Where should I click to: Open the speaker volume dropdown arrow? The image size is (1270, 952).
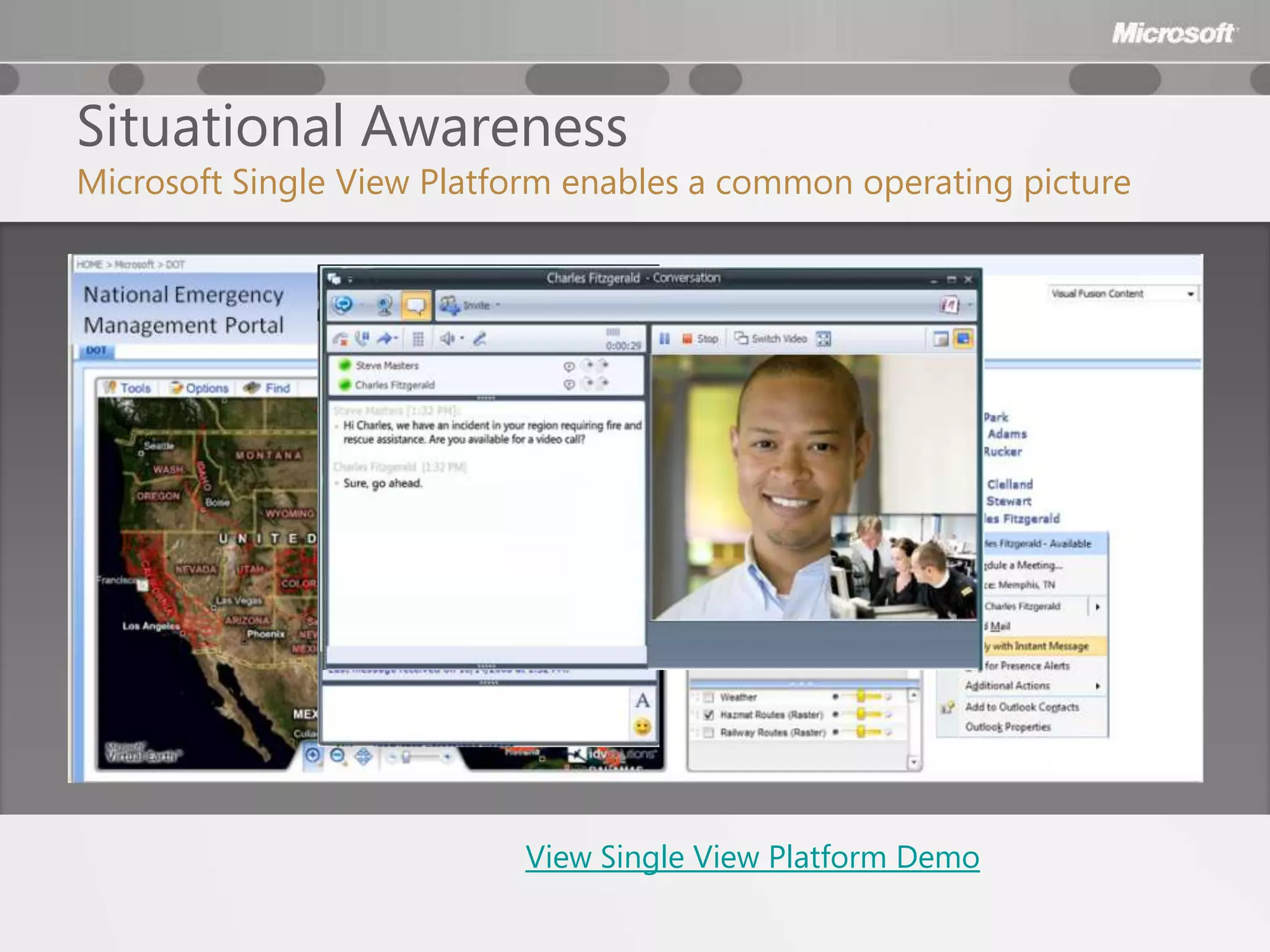(x=462, y=338)
